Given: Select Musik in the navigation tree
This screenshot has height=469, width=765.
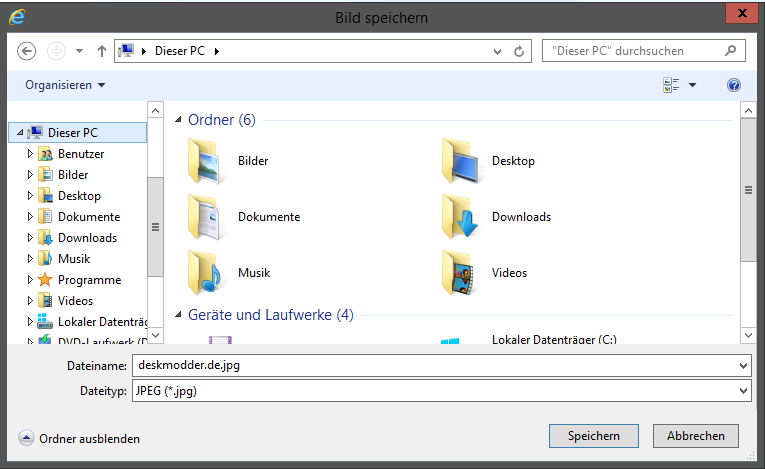Looking at the screenshot, I should coord(74,259).
